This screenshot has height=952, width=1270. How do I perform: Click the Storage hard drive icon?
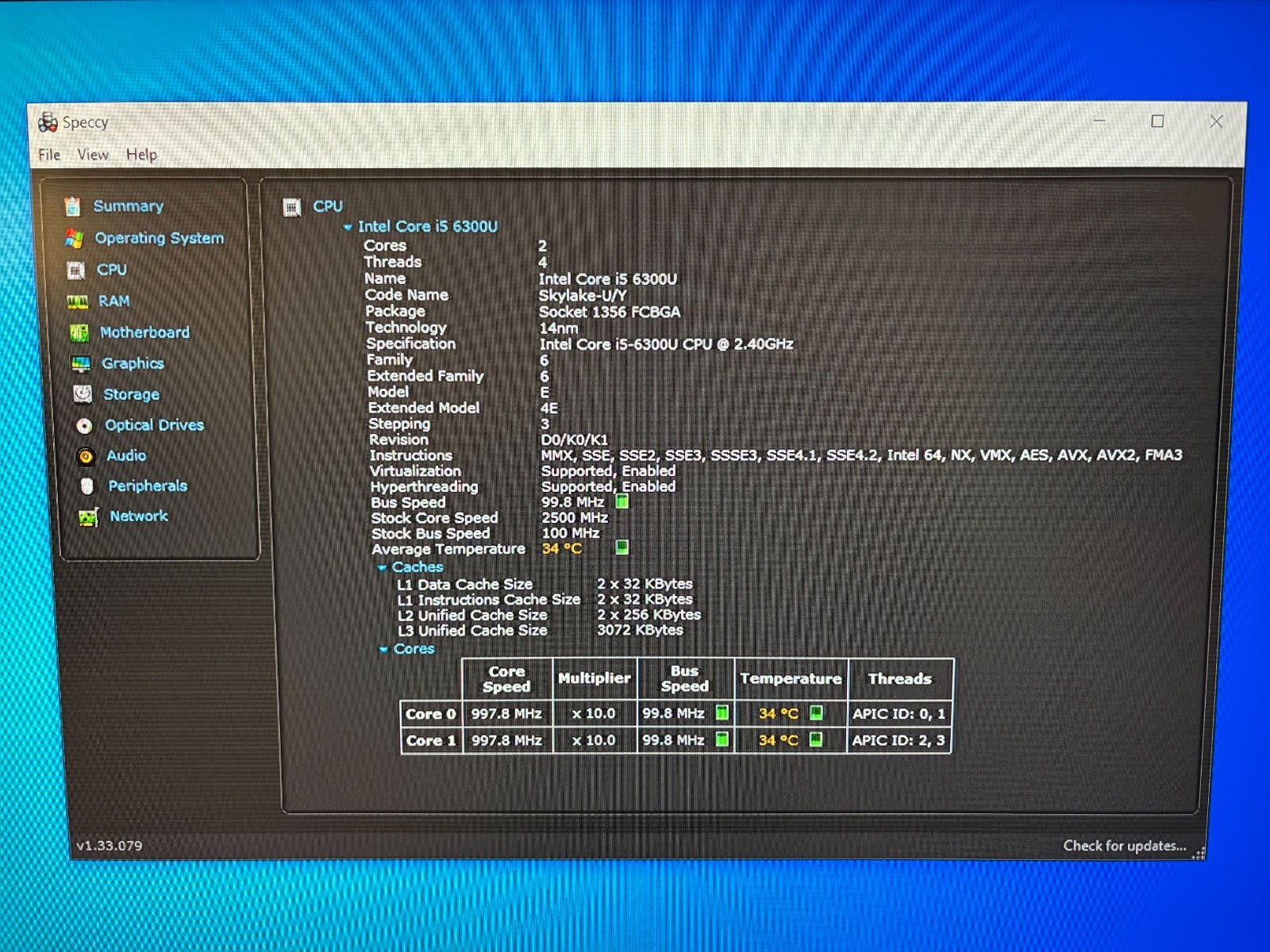click(83, 394)
